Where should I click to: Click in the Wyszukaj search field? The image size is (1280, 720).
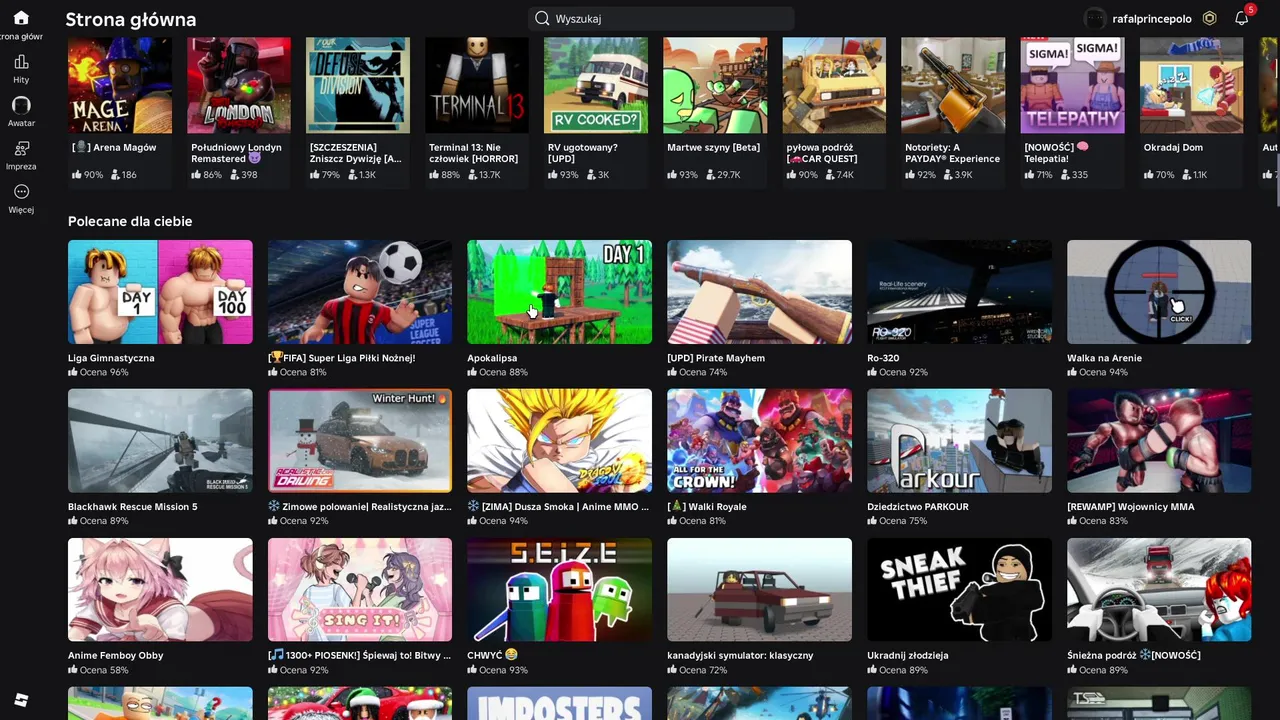tap(661, 18)
